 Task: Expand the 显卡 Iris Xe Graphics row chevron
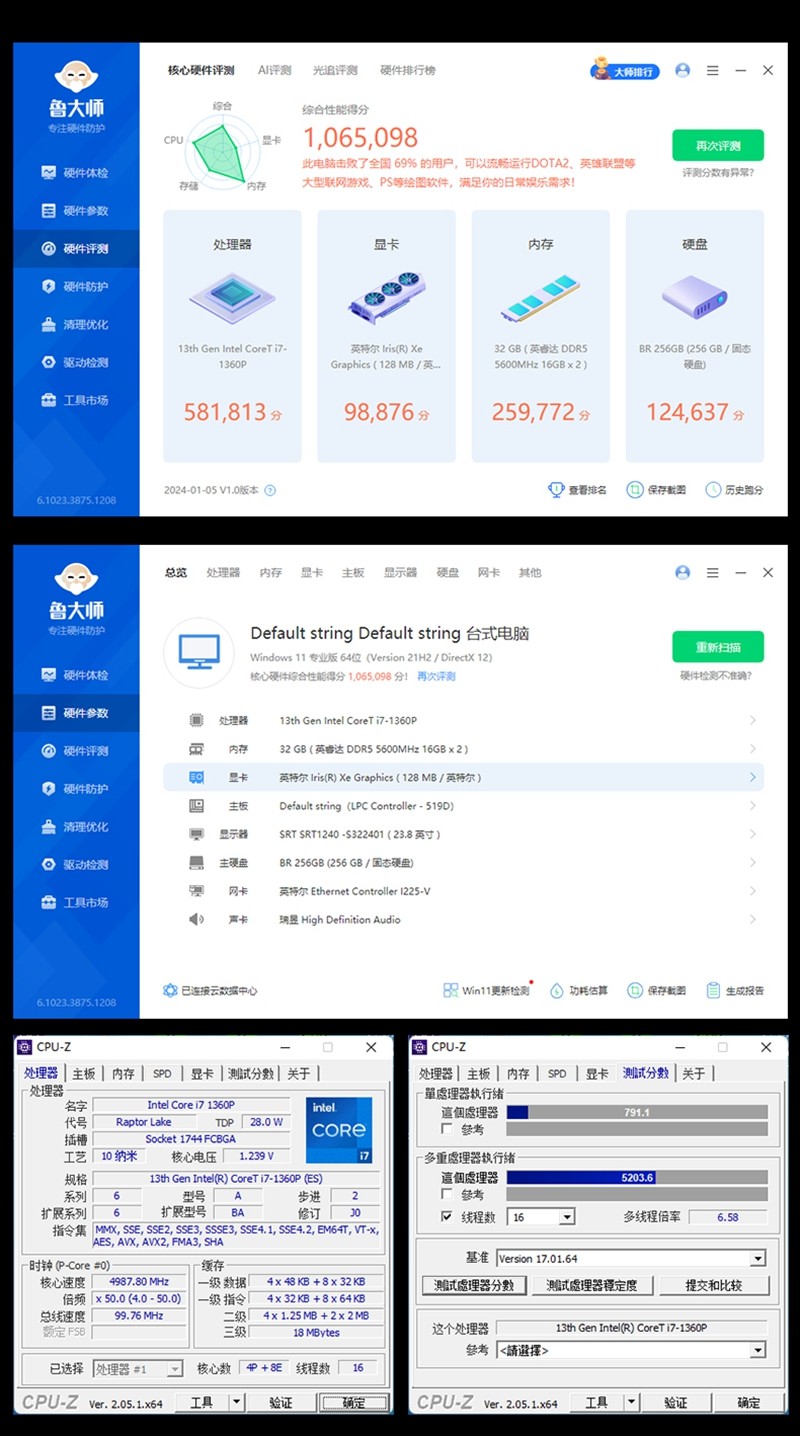tap(753, 777)
